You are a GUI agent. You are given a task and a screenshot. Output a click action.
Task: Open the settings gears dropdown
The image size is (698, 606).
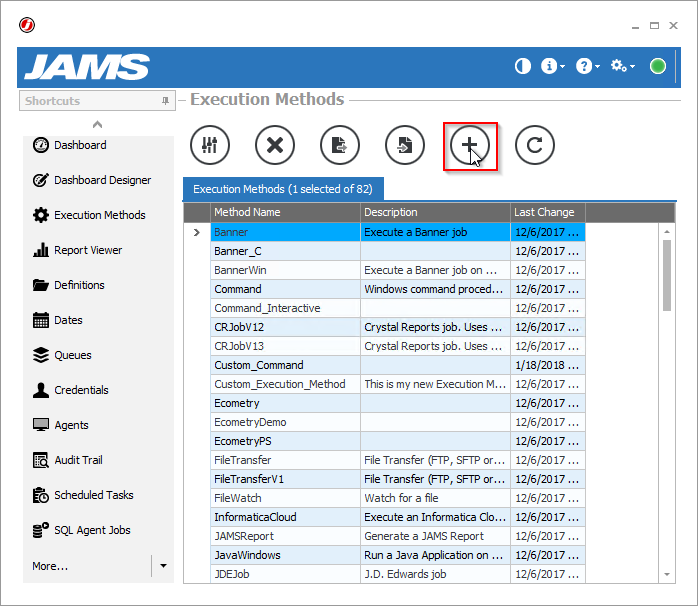point(623,66)
